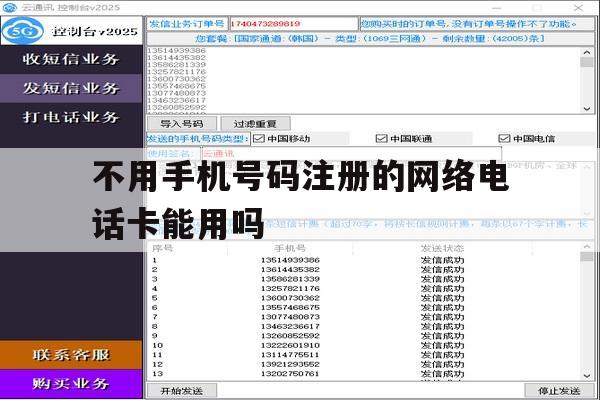Viewport: 600px width, 400px height.
Task: Click the 停止发送 button
Action: (559, 391)
